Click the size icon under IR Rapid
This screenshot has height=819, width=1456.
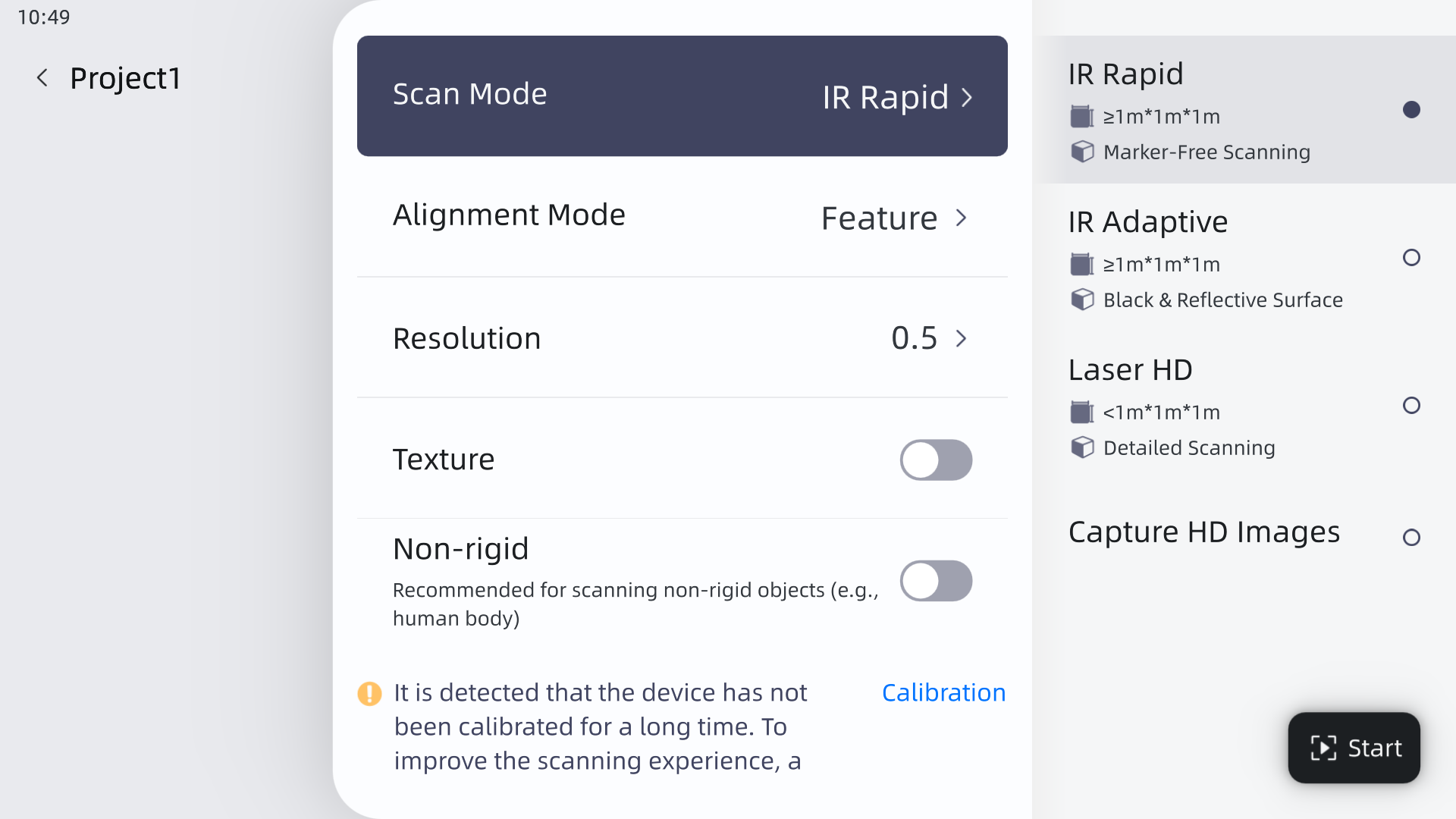[x=1081, y=117]
